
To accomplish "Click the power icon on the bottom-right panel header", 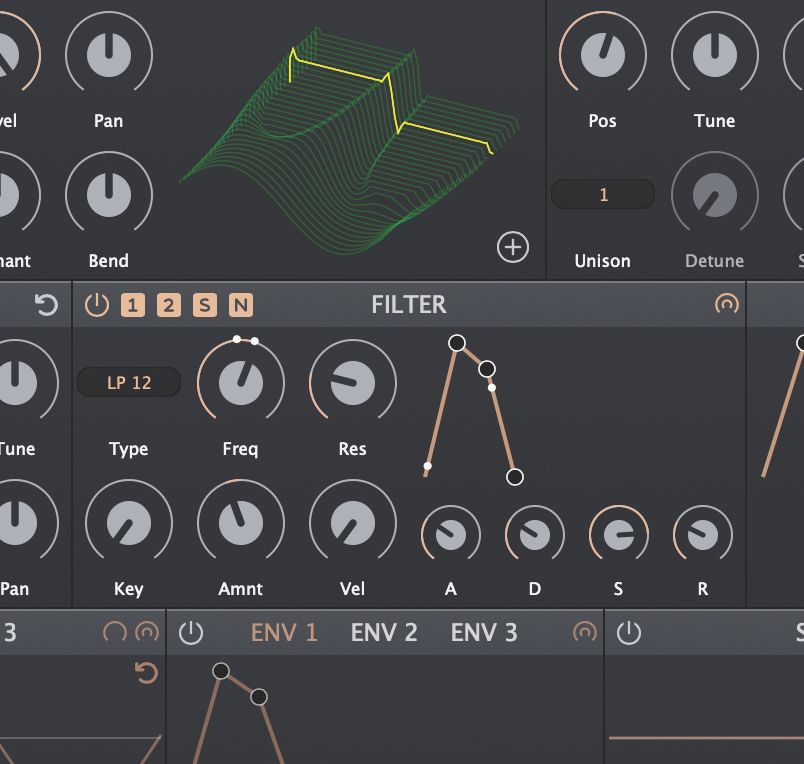I will point(628,632).
